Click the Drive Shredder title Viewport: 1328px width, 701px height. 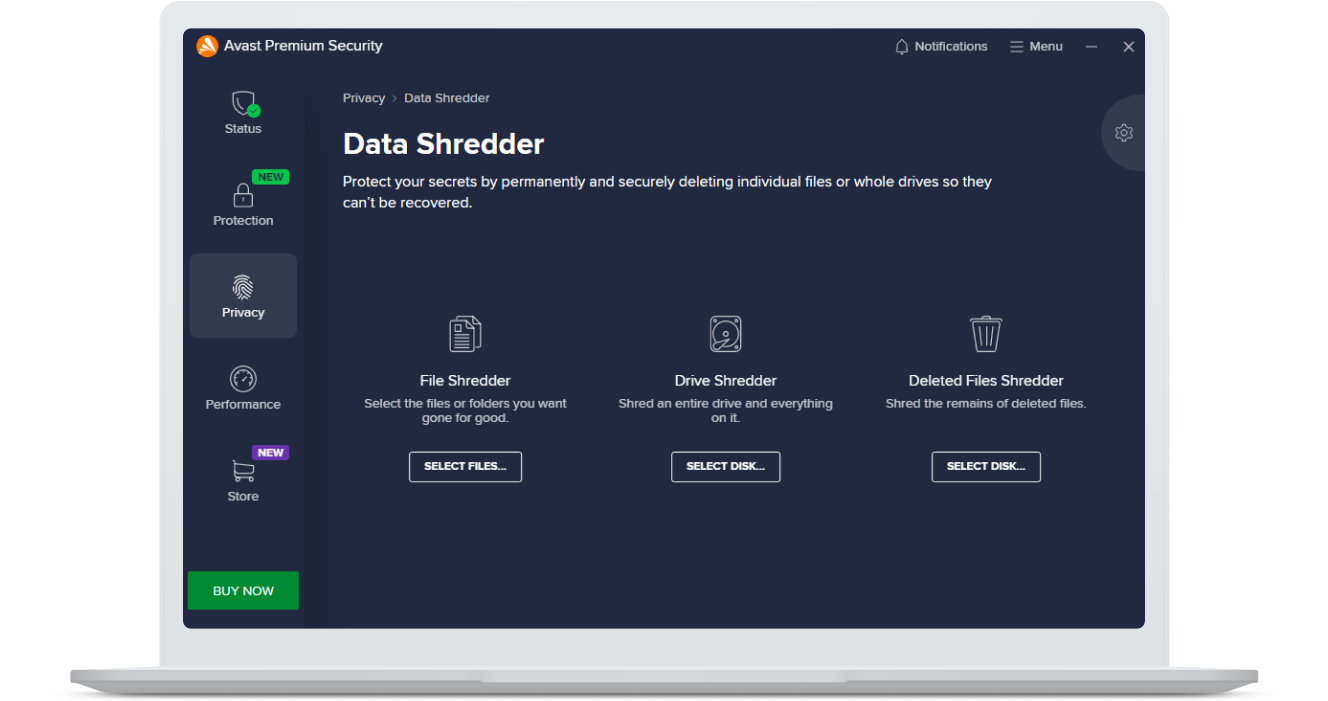(x=726, y=381)
